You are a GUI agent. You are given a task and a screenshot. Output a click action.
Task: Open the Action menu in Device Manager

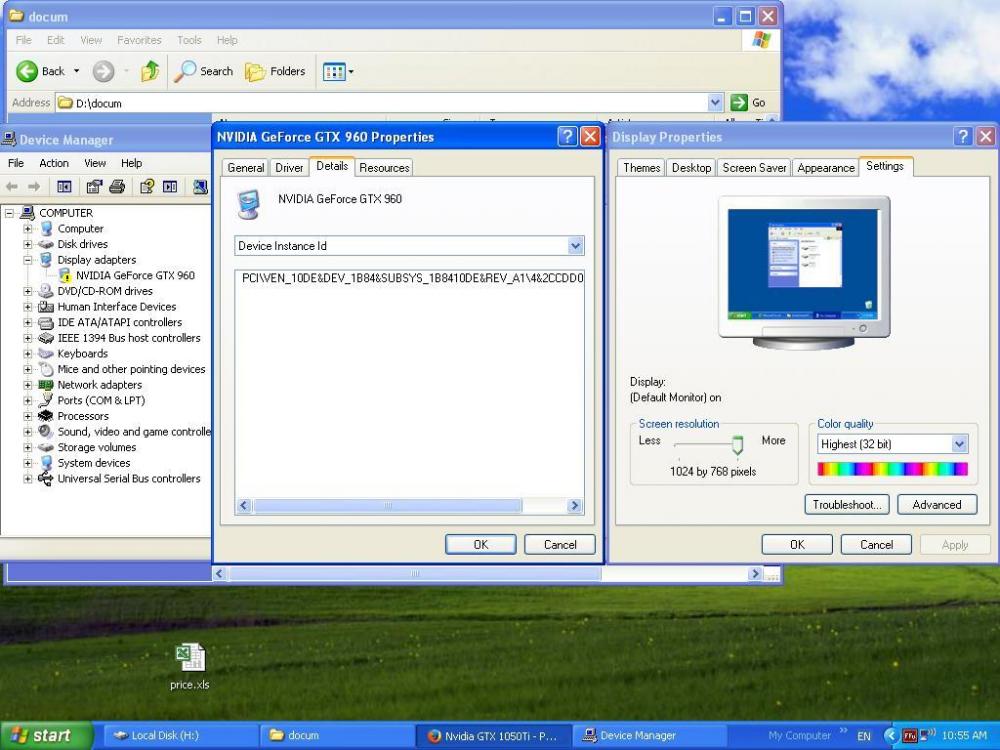tap(54, 163)
